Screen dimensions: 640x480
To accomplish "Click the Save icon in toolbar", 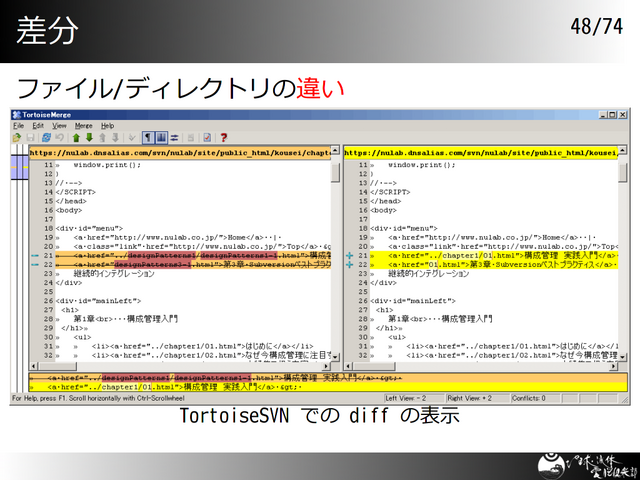I will click(32, 137).
